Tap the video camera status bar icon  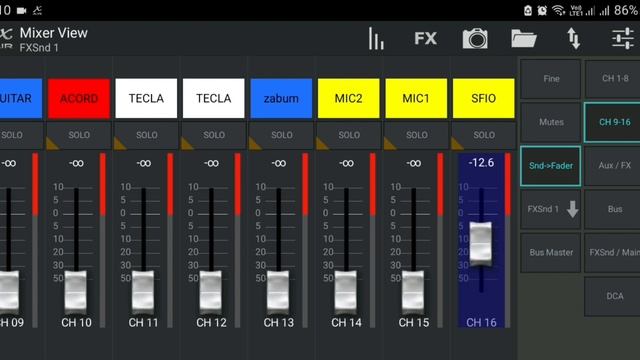pyautogui.click(x=22, y=11)
